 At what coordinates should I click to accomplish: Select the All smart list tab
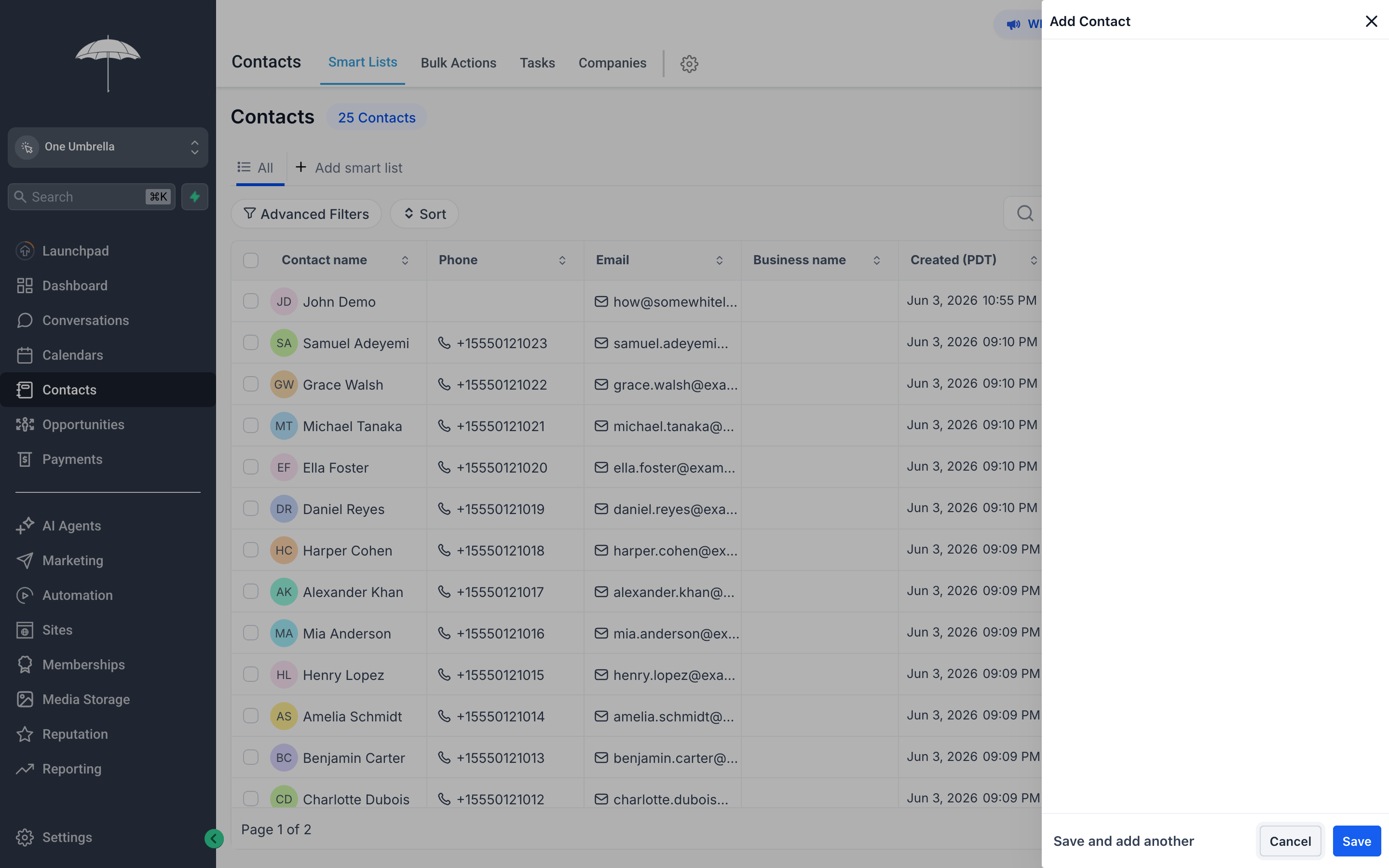256,168
